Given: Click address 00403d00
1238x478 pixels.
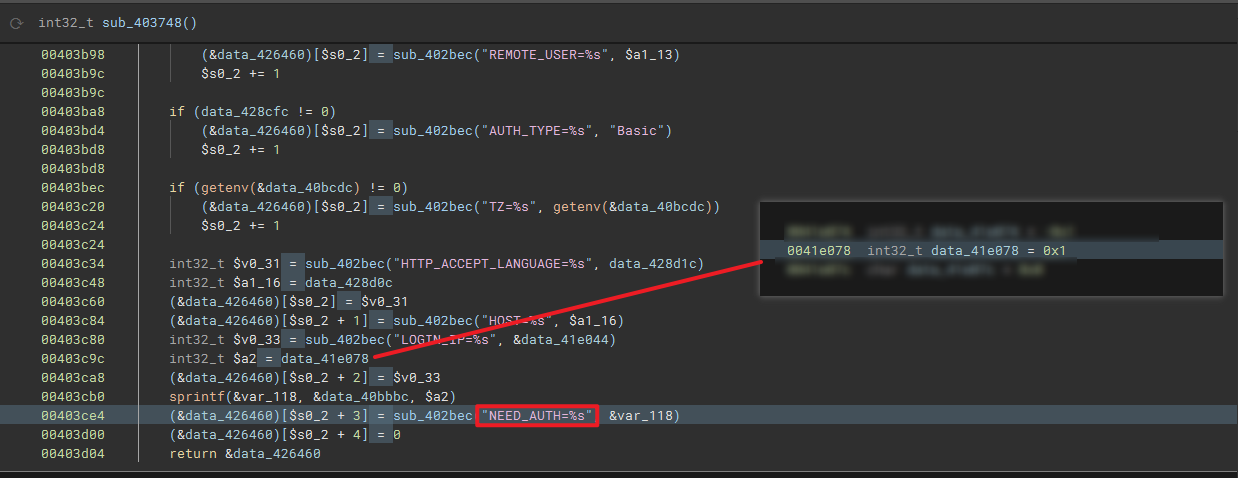Looking at the screenshot, I should click(x=72, y=435).
